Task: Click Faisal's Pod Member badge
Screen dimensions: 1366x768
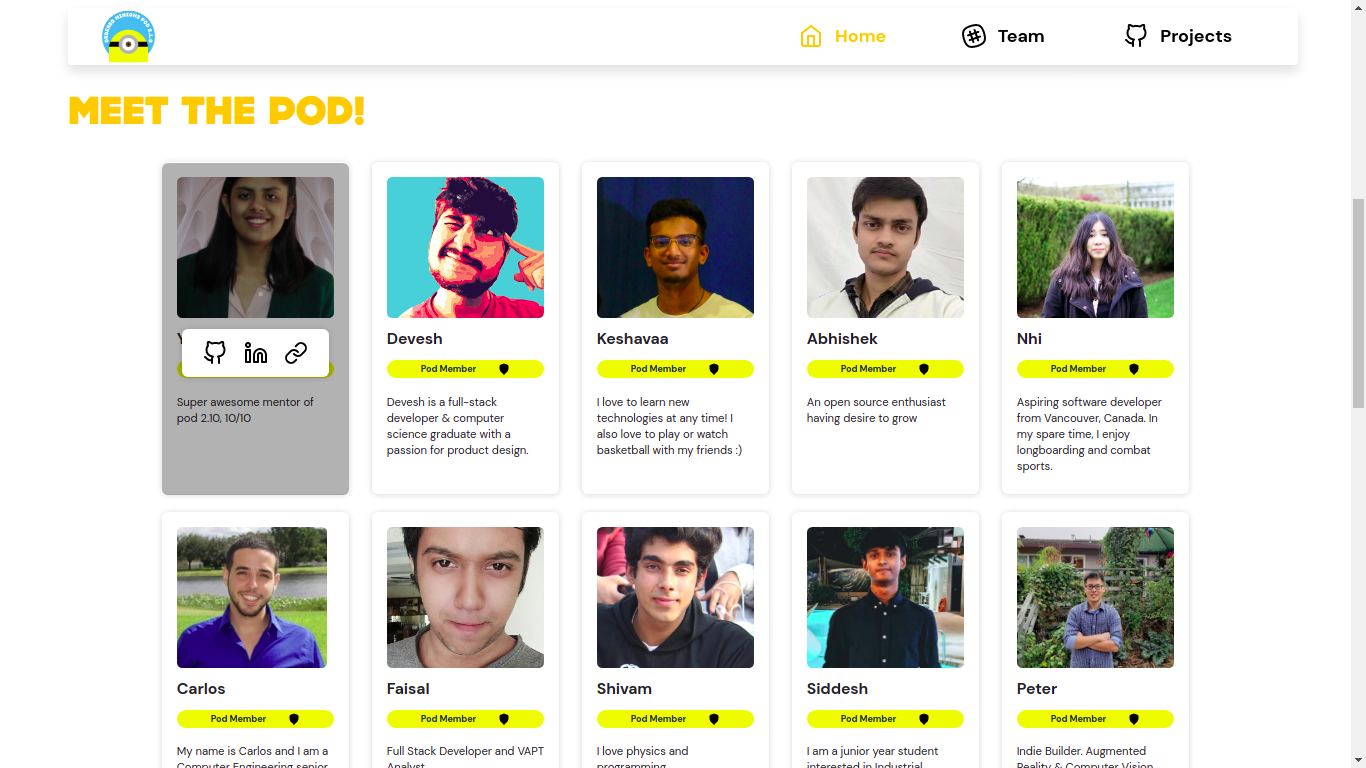Action: (x=465, y=719)
